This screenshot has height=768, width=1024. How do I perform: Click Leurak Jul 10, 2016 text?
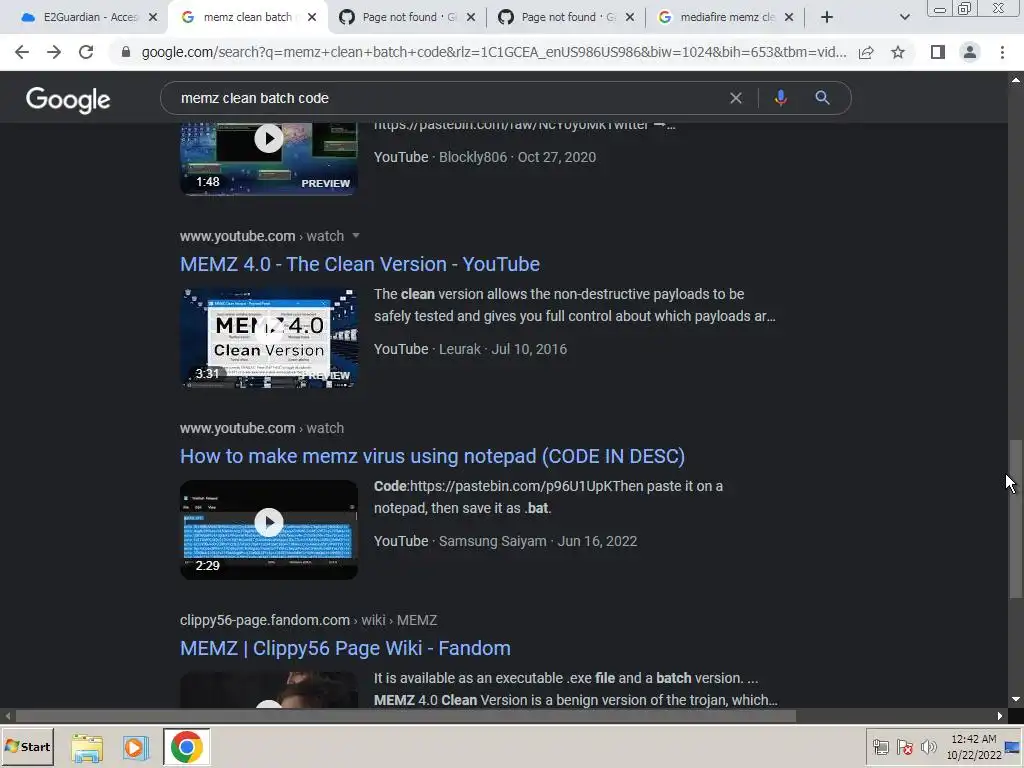click(502, 349)
